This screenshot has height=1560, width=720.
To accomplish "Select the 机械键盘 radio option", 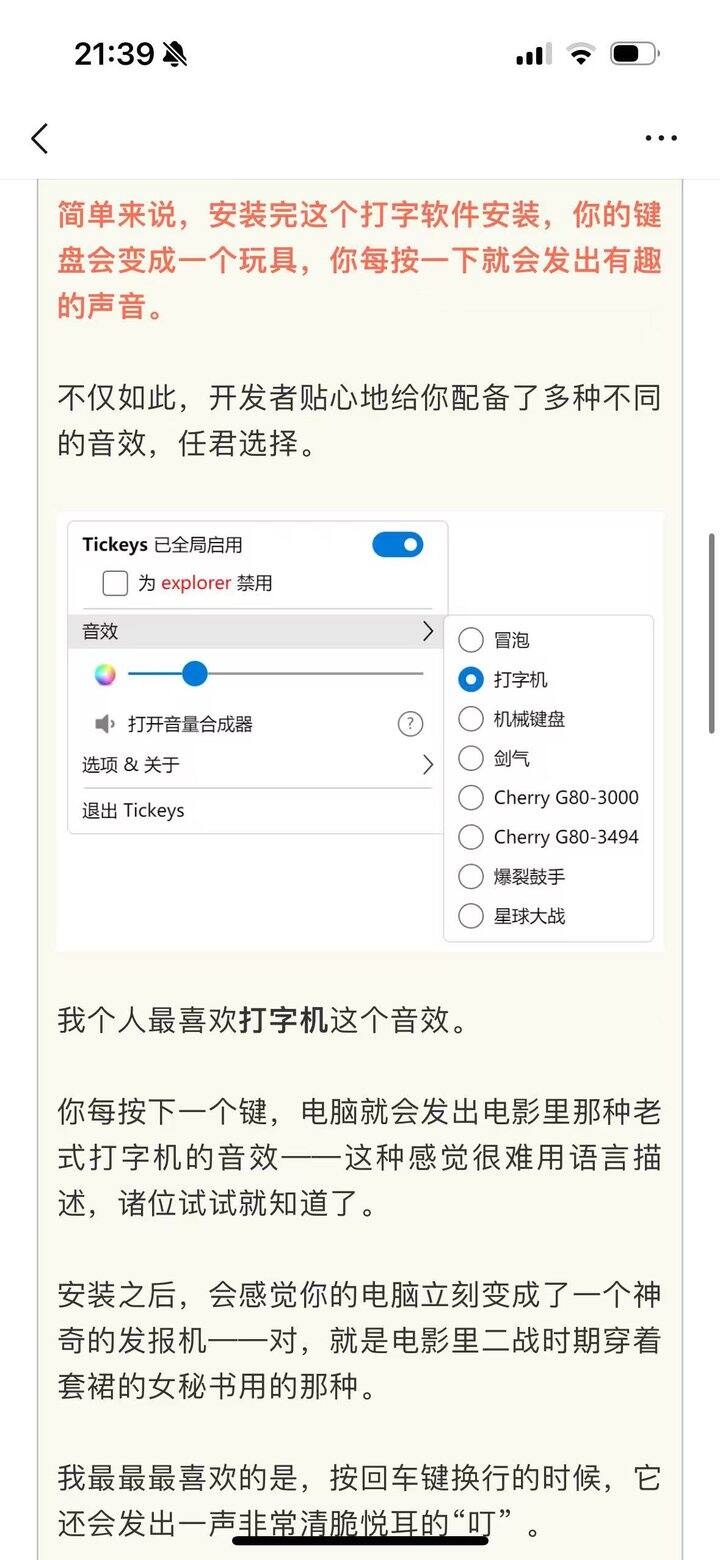I will coord(471,719).
